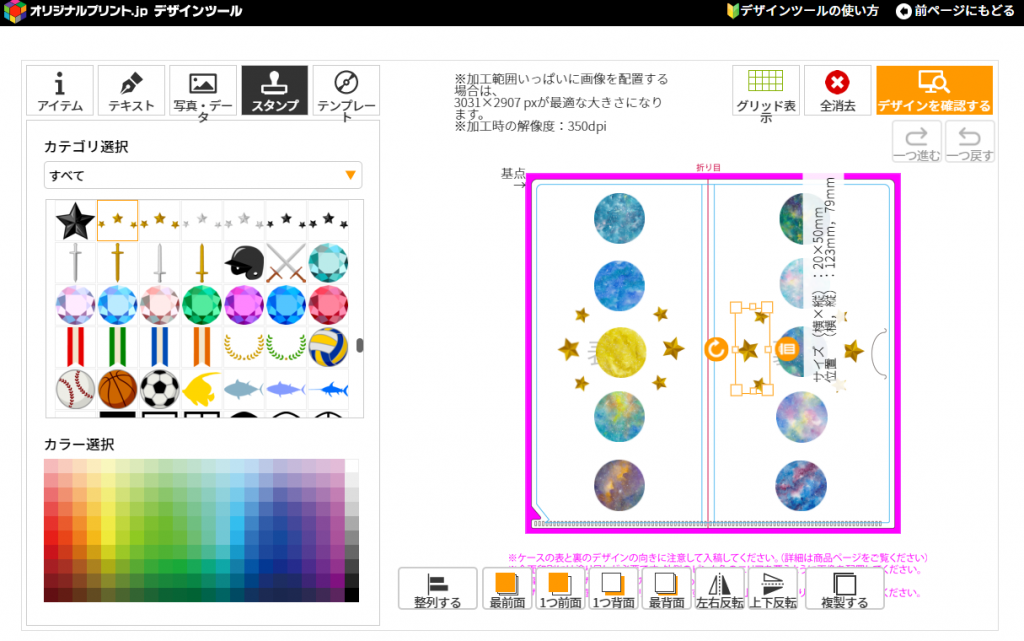The image size is (1024, 641).
Task: Select the black stars arc stamp at row end
Action: click(x=328, y=221)
